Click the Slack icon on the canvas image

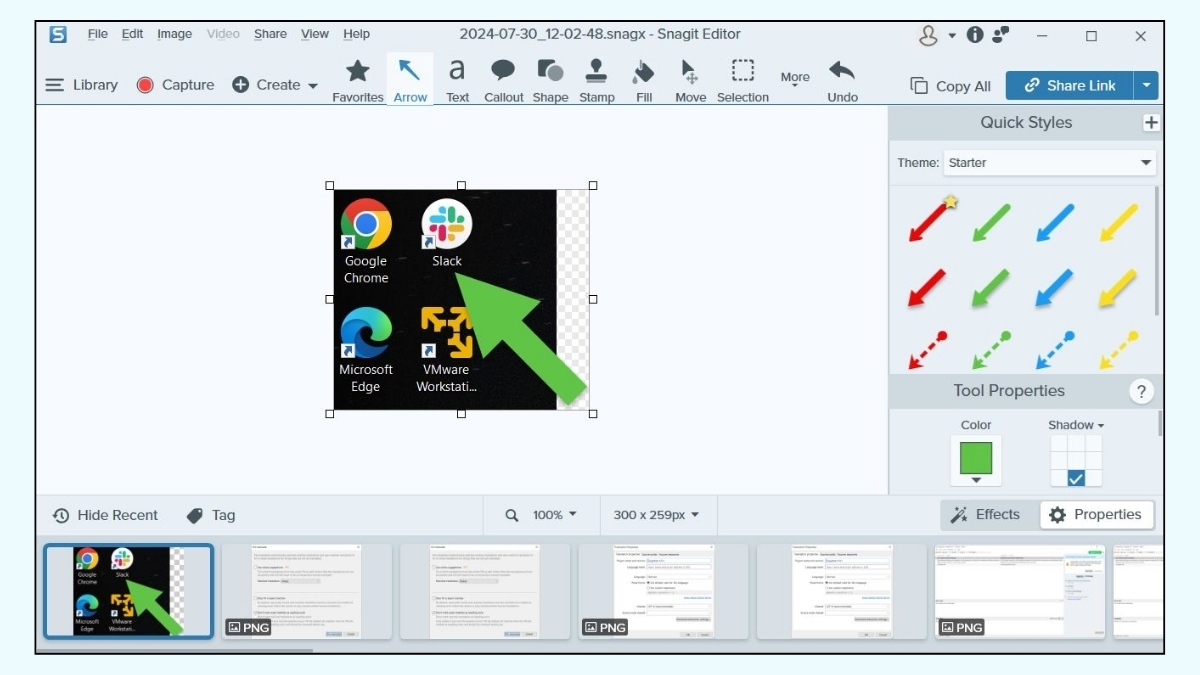click(x=446, y=224)
